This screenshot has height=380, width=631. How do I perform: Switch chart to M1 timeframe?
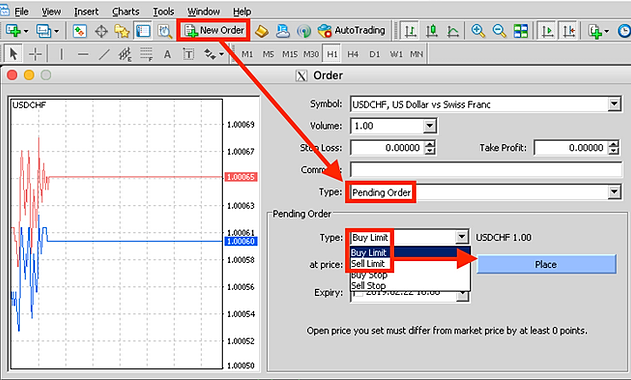pyautogui.click(x=247, y=54)
